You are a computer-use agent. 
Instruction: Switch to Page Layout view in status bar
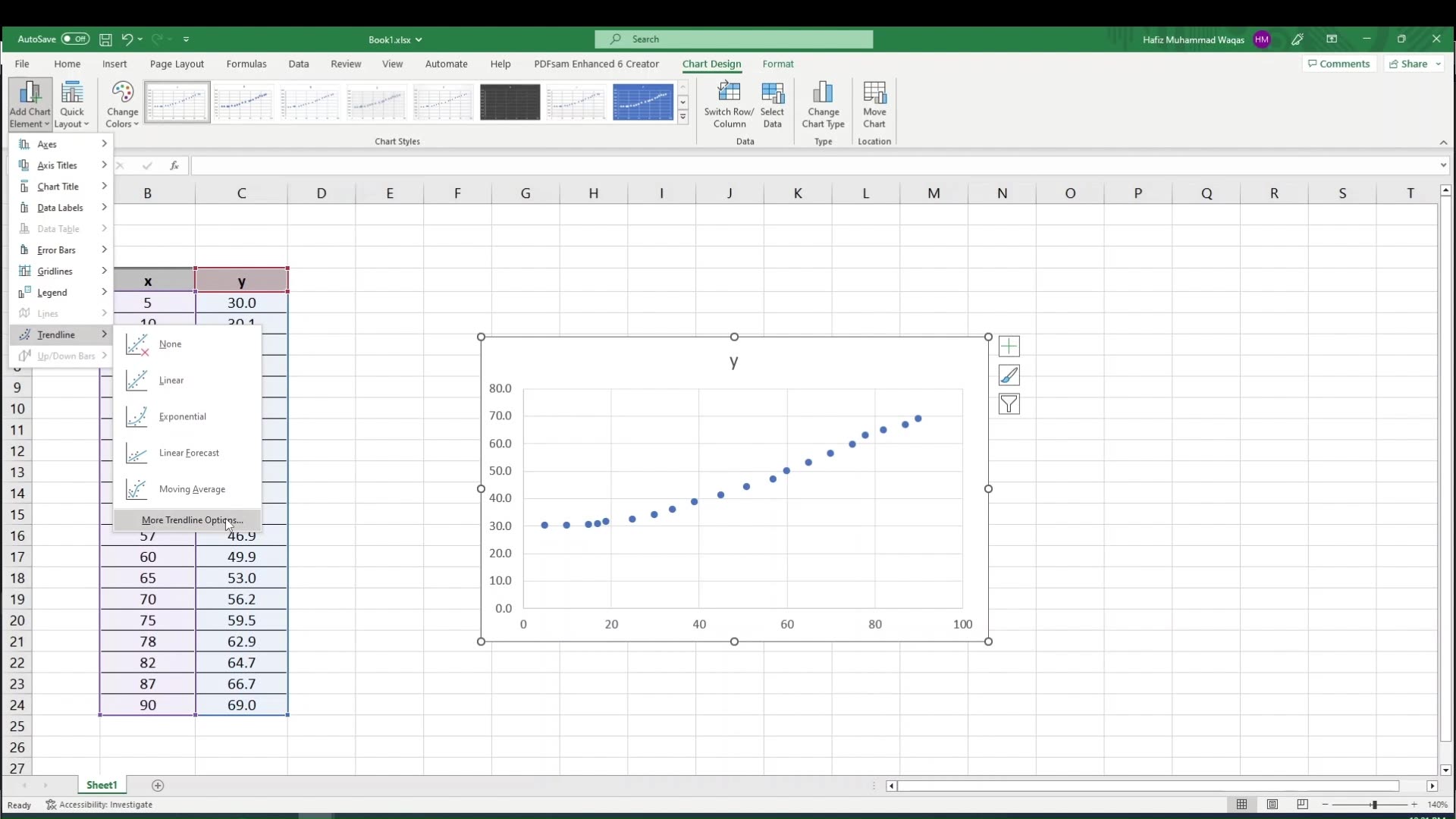(x=1273, y=805)
